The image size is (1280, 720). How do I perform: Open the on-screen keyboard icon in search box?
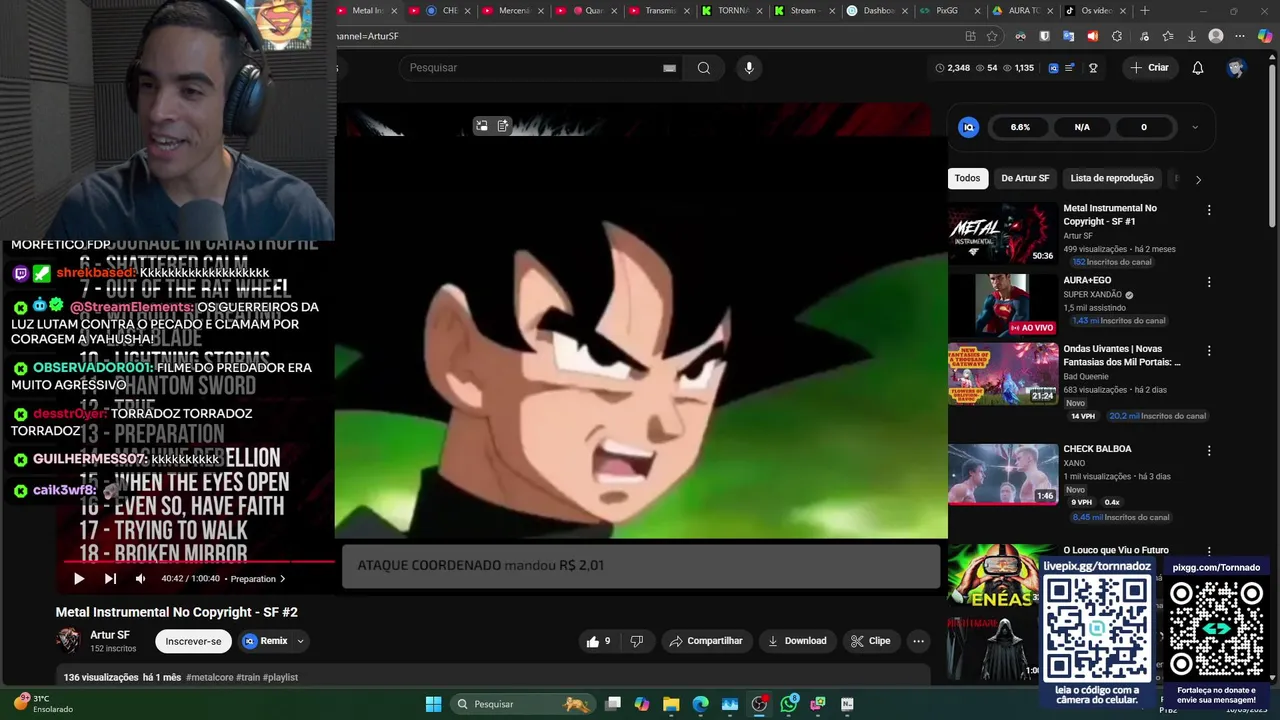click(669, 68)
